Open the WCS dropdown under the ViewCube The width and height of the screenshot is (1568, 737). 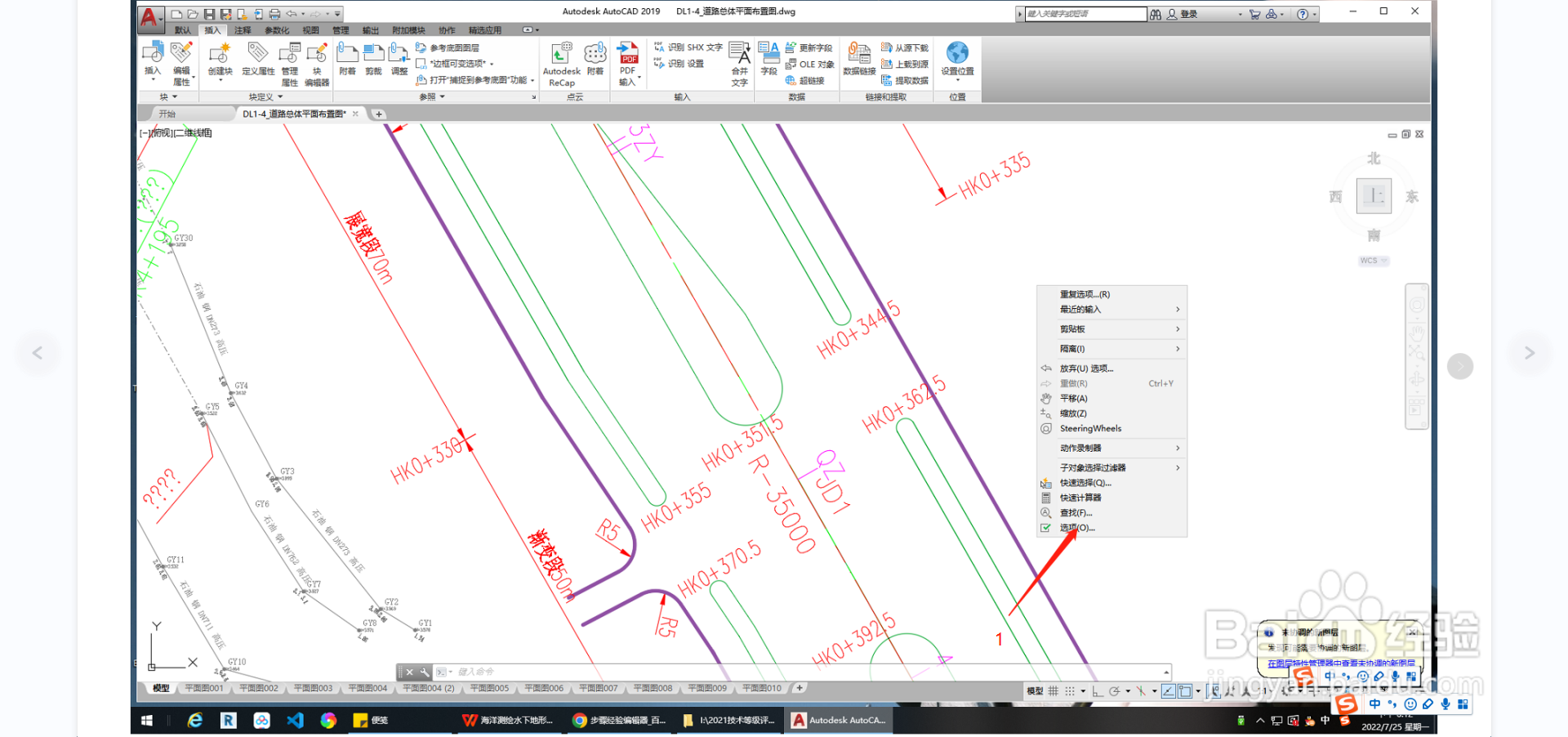[1374, 261]
